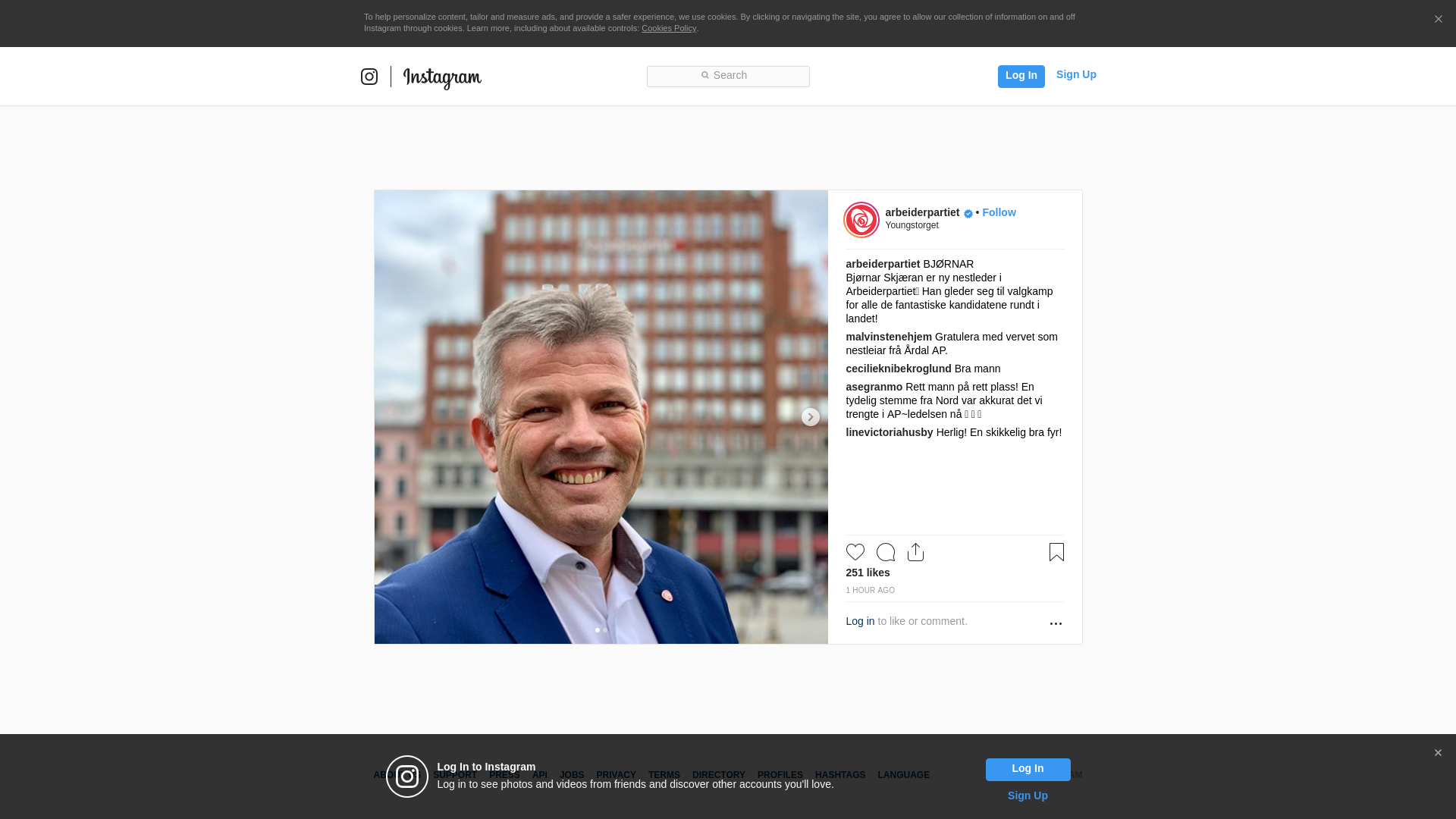This screenshot has height=819, width=1456.
Task: Open commenter asegranmo's profile
Action: [874, 387]
